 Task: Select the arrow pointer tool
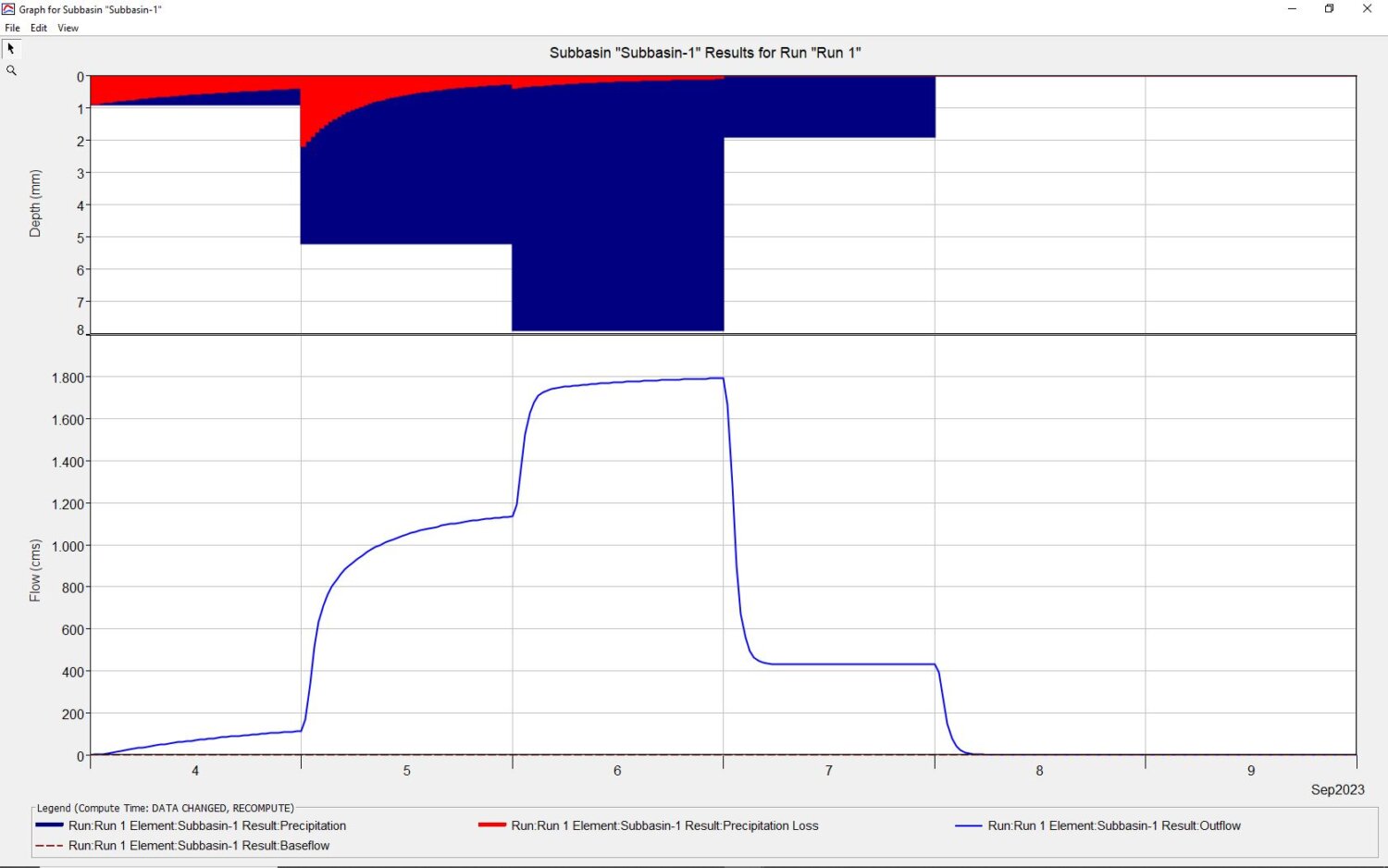pos(11,49)
